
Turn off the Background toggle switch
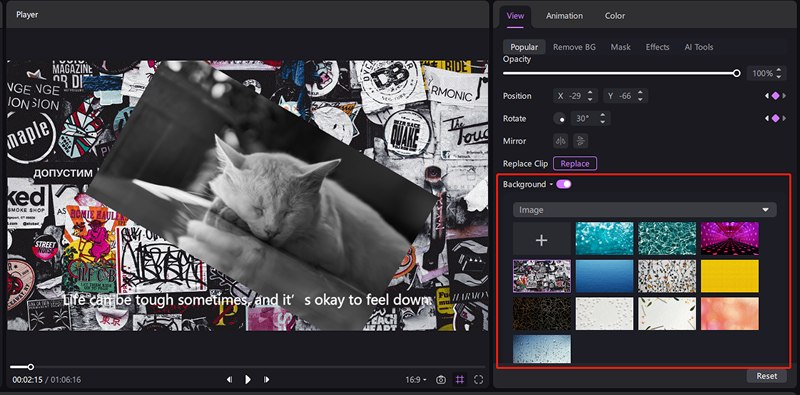tap(564, 184)
